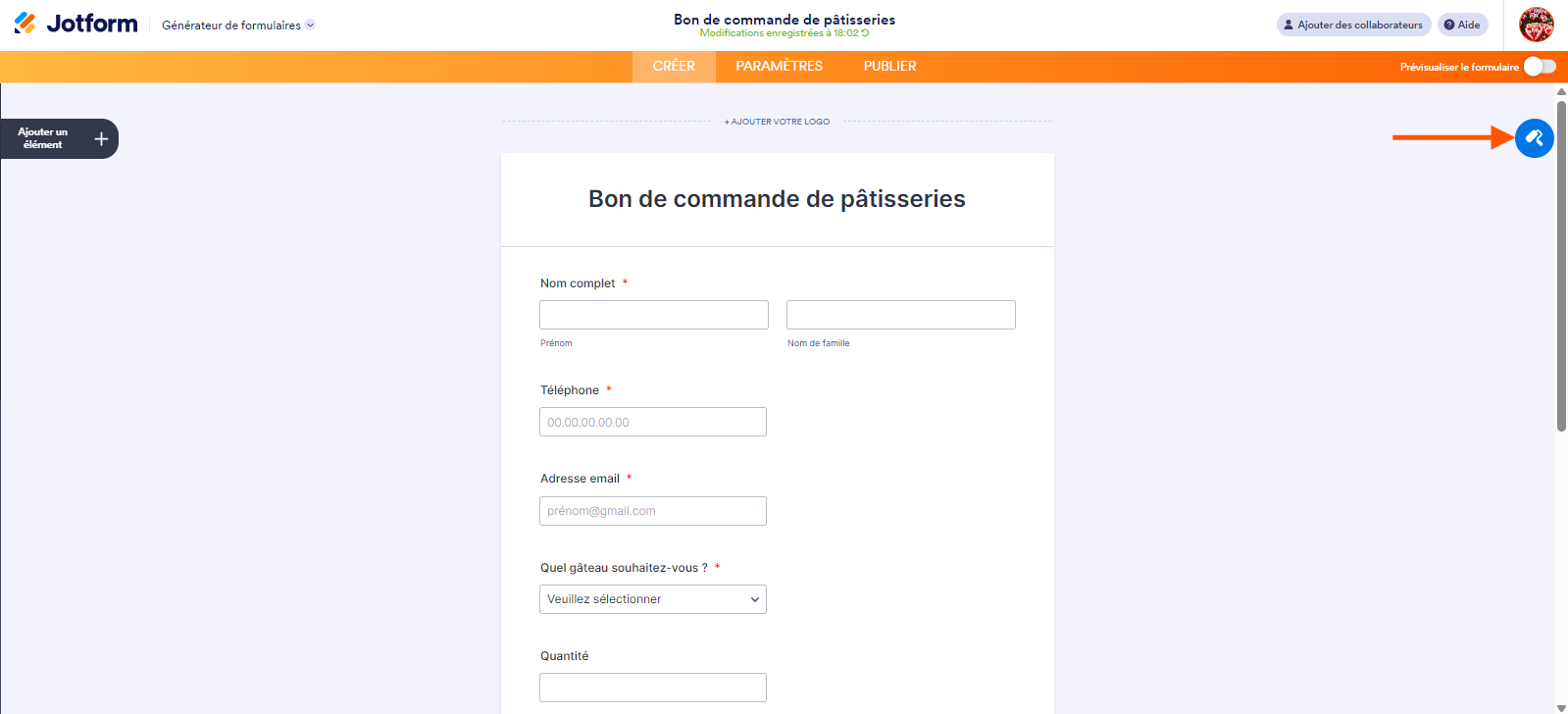Image resolution: width=1568 pixels, height=714 pixels.
Task: Click the Adresse email field
Action: 652,511
